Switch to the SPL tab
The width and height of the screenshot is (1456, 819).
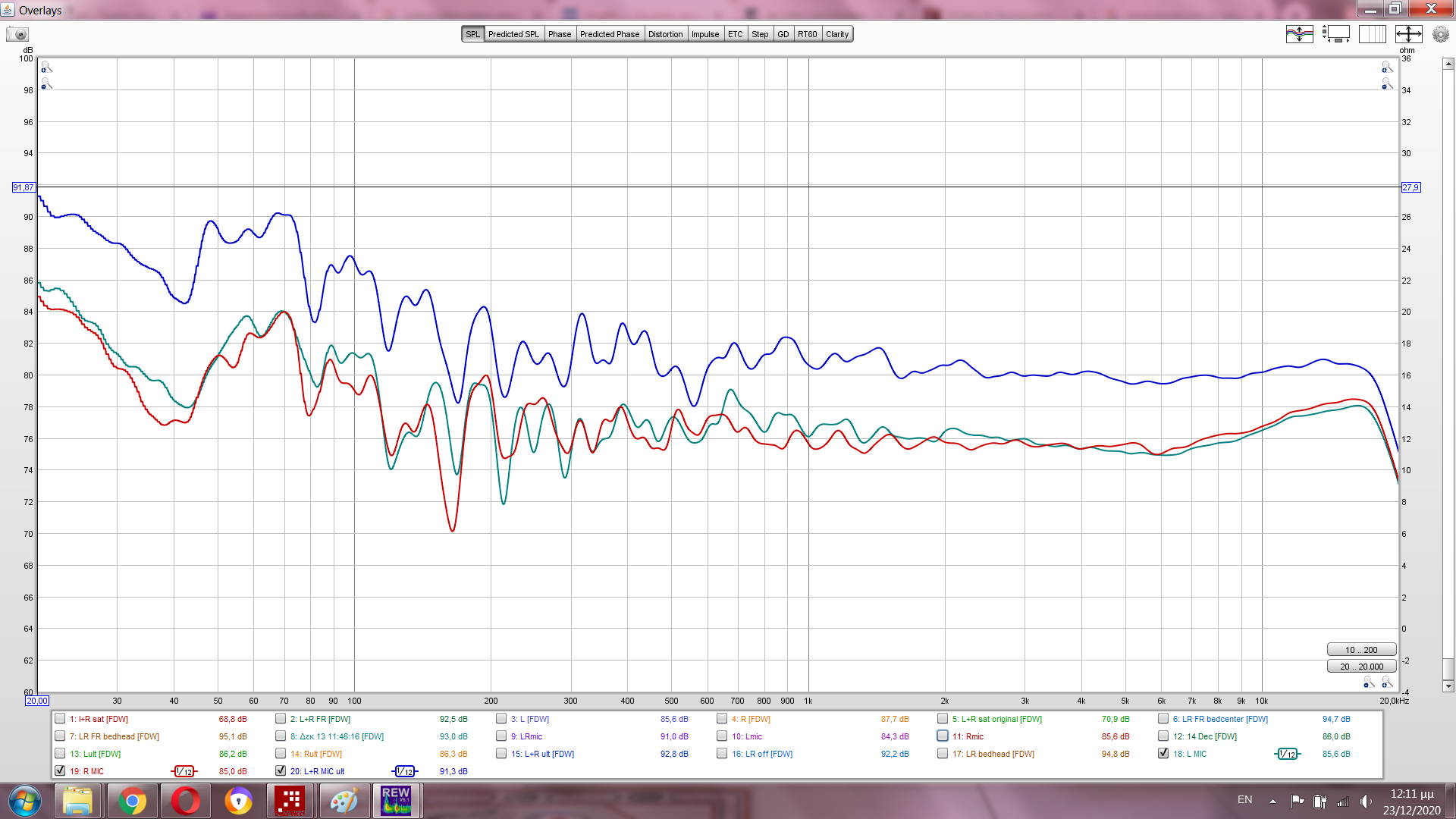(x=472, y=34)
